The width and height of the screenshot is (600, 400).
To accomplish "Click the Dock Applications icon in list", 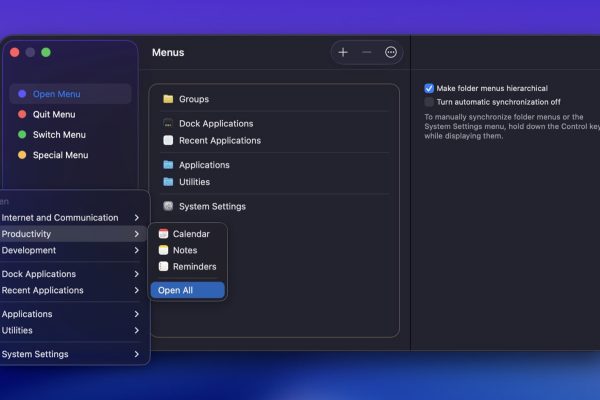I will point(168,123).
